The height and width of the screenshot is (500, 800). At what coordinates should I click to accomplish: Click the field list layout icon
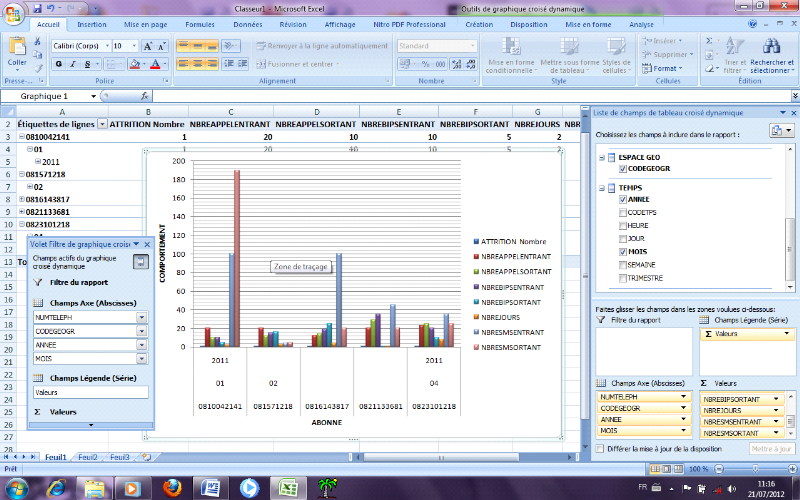(x=776, y=131)
